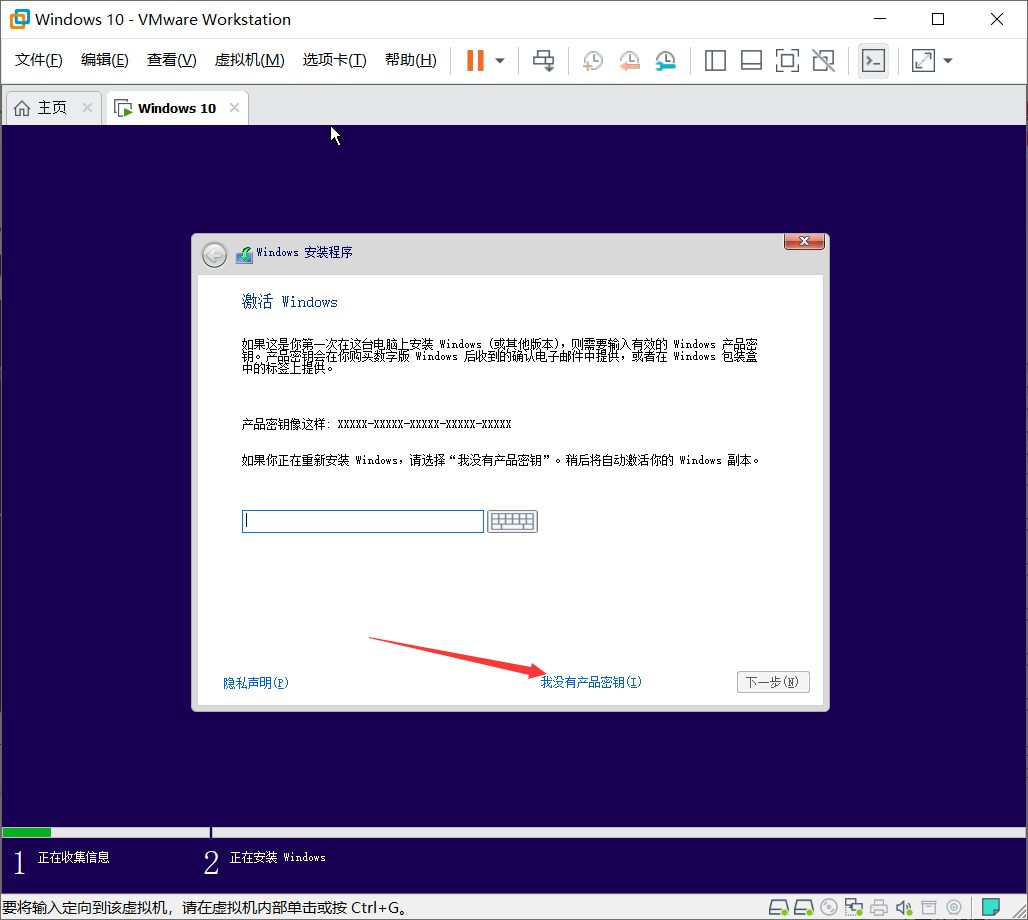Enter full screen mode
This screenshot has height=920, width=1028.
[787, 61]
